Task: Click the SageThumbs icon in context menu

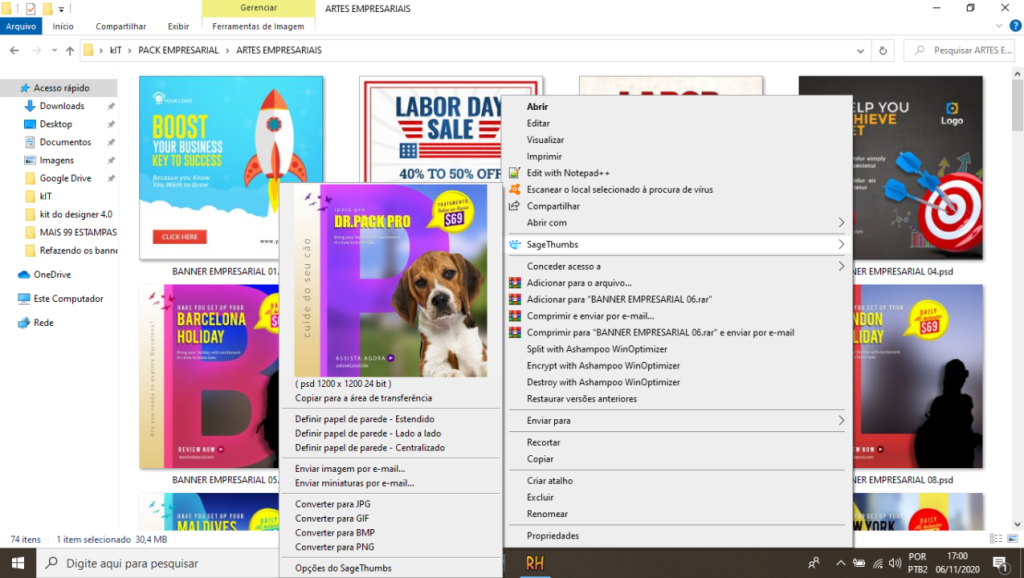Action: pos(515,244)
